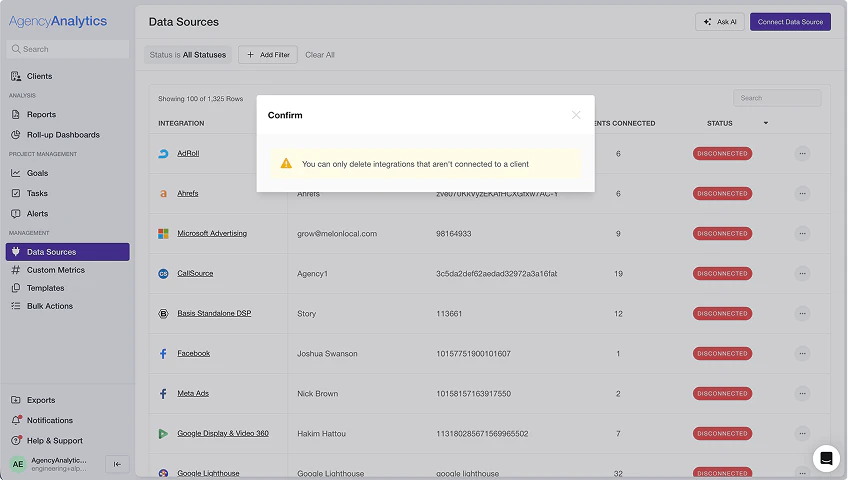
Task: Open the Meta Ads row options menu
Action: point(803,394)
